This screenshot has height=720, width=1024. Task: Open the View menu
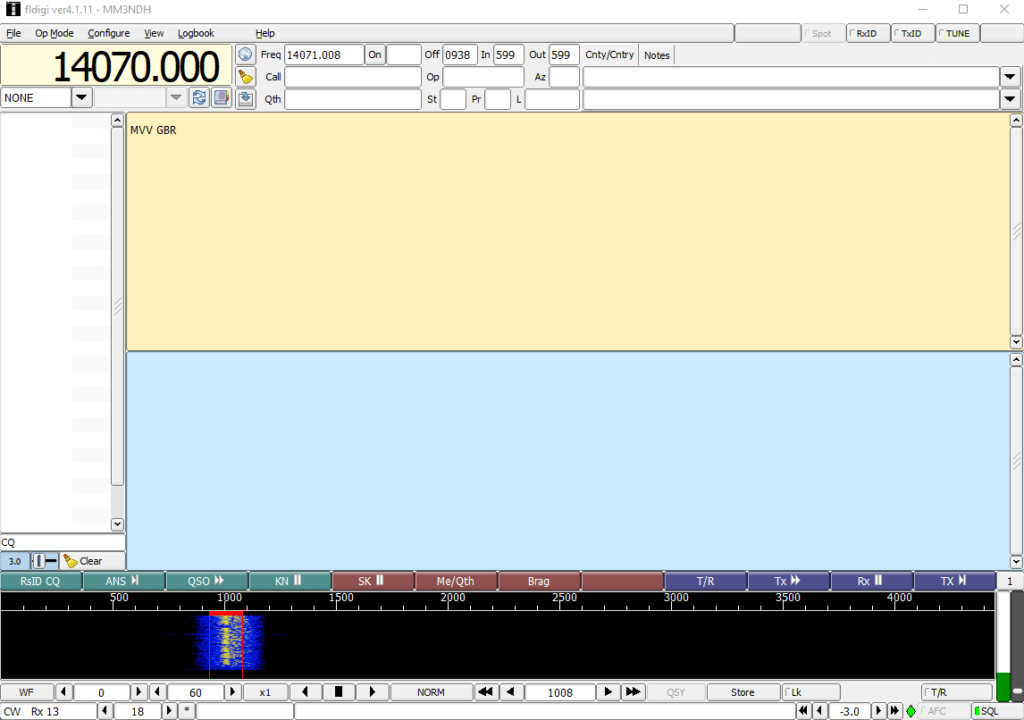[154, 33]
